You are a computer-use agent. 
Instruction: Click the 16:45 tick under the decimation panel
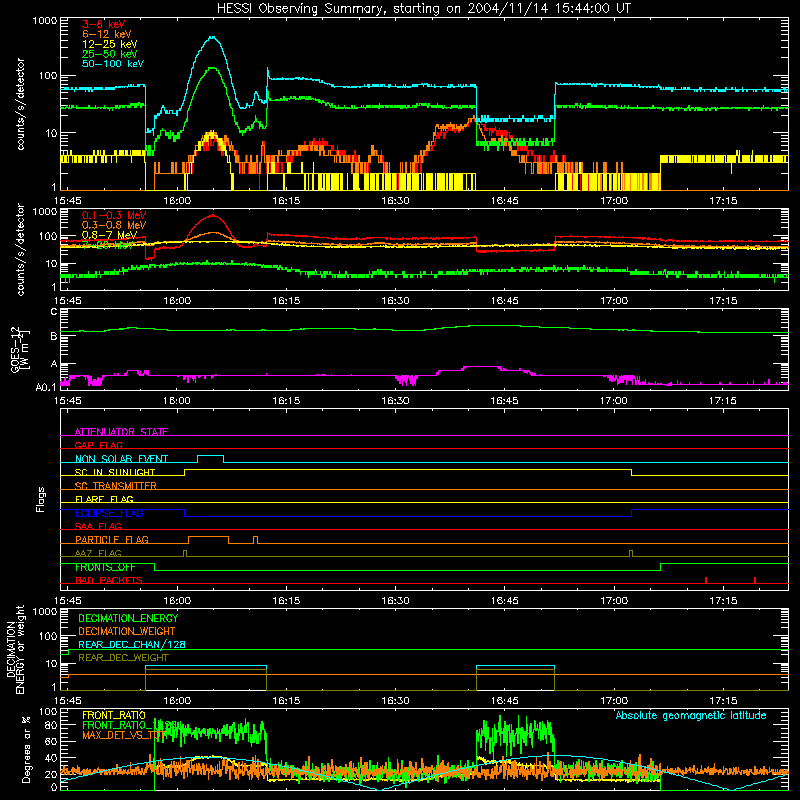505,701
